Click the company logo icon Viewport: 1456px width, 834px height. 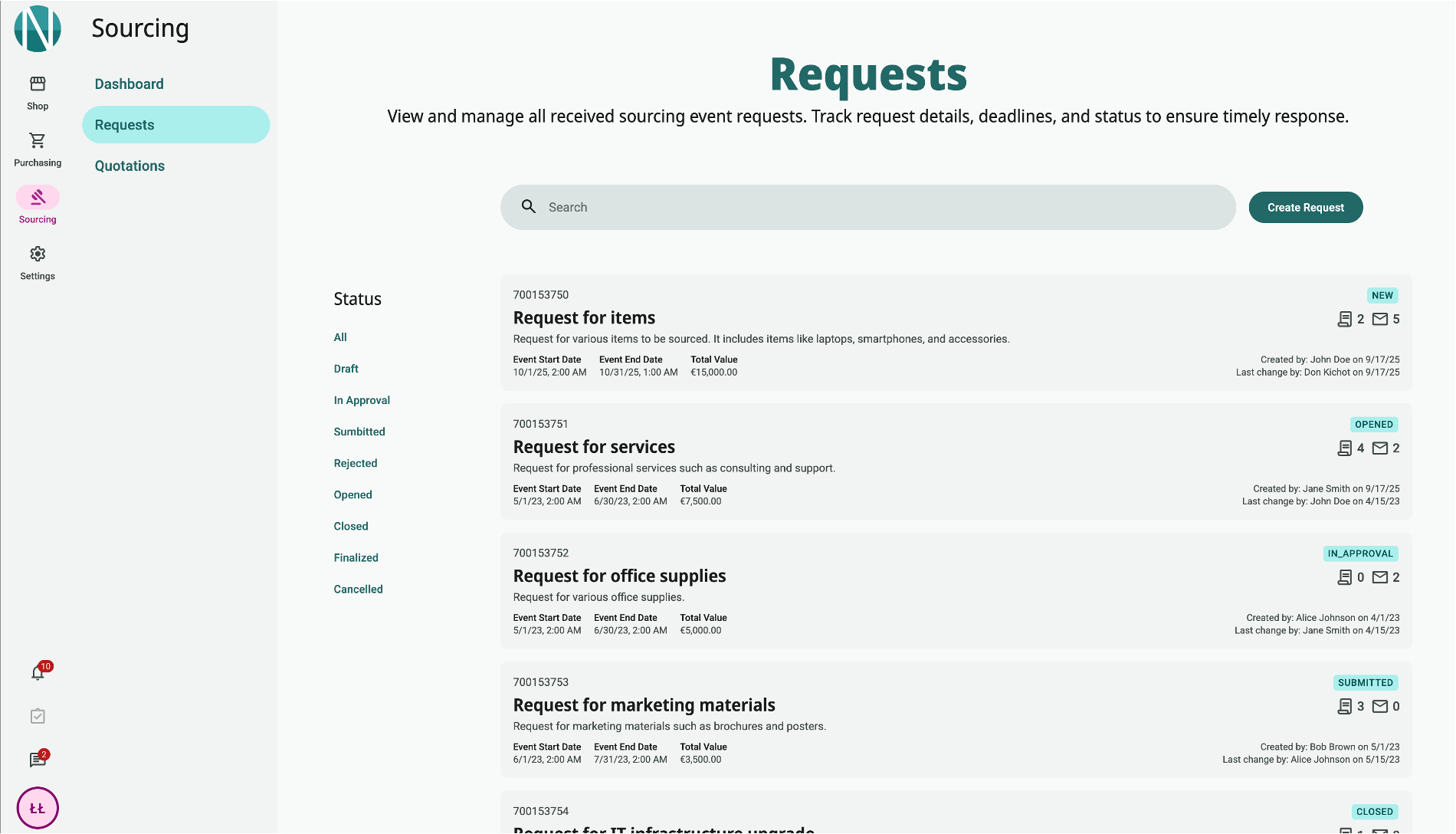tap(38, 29)
